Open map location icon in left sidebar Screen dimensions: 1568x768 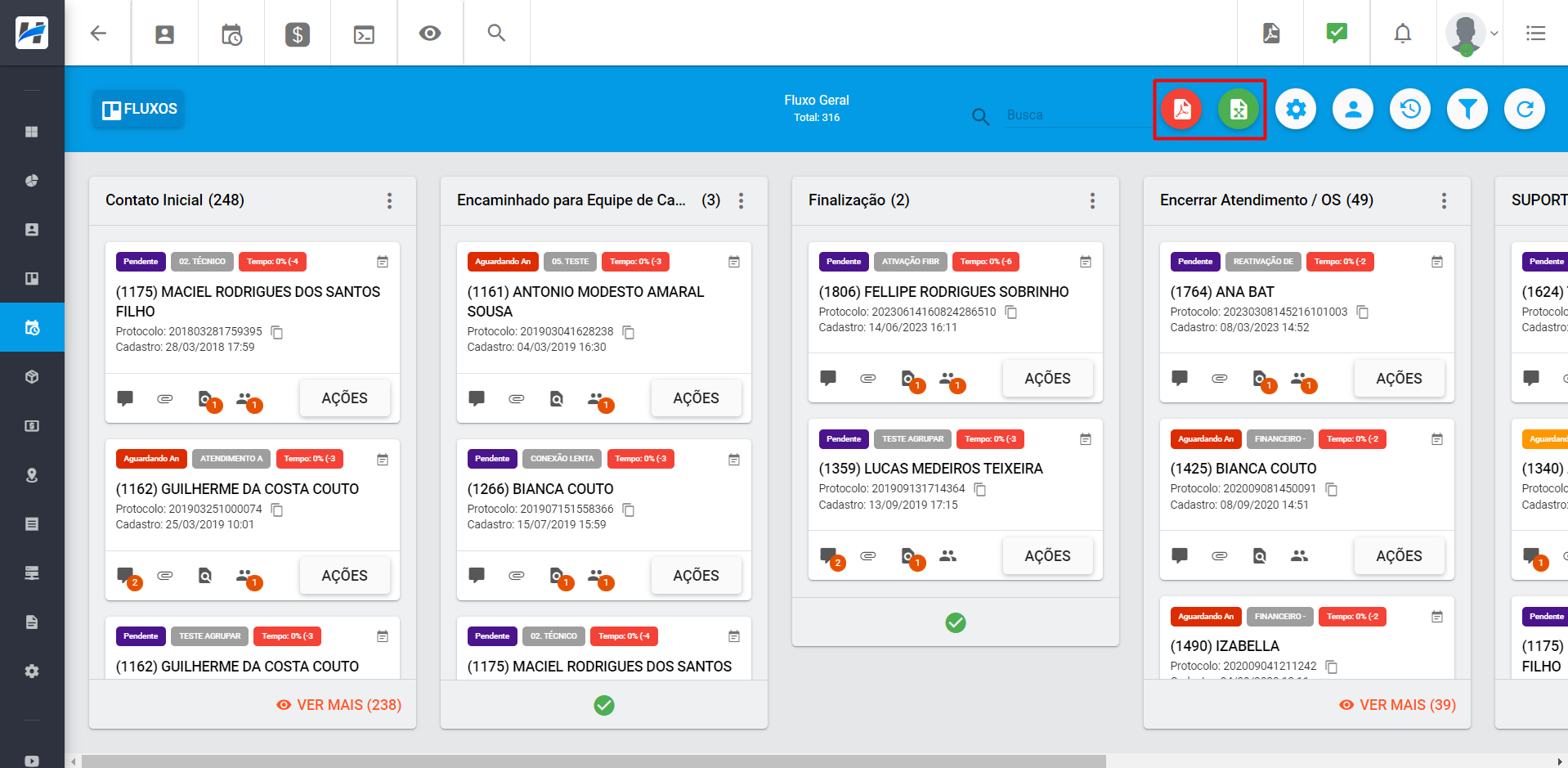32,475
